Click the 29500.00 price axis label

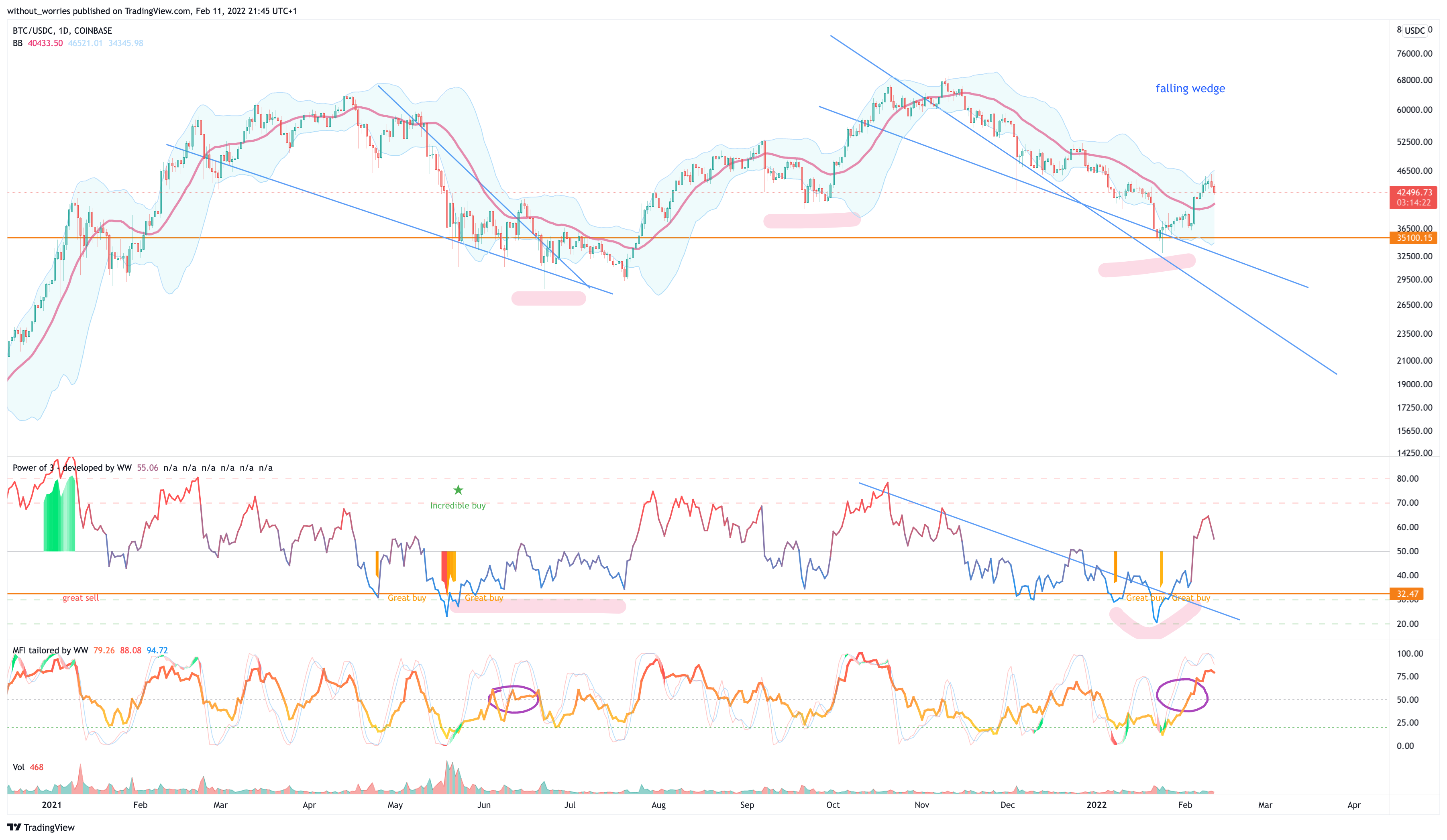tap(1414, 280)
